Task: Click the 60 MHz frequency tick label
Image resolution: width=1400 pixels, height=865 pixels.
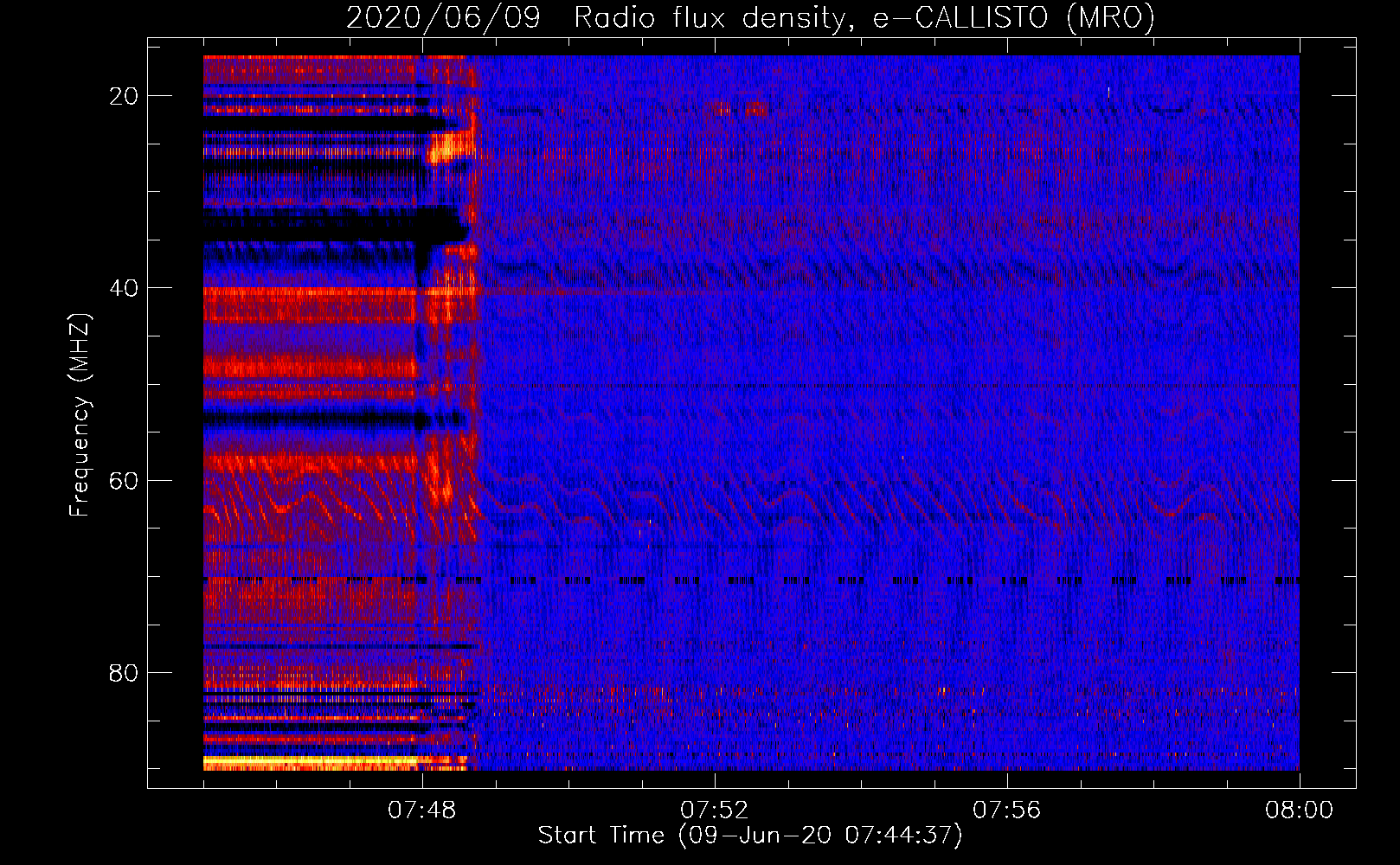Action: [124, 480]
